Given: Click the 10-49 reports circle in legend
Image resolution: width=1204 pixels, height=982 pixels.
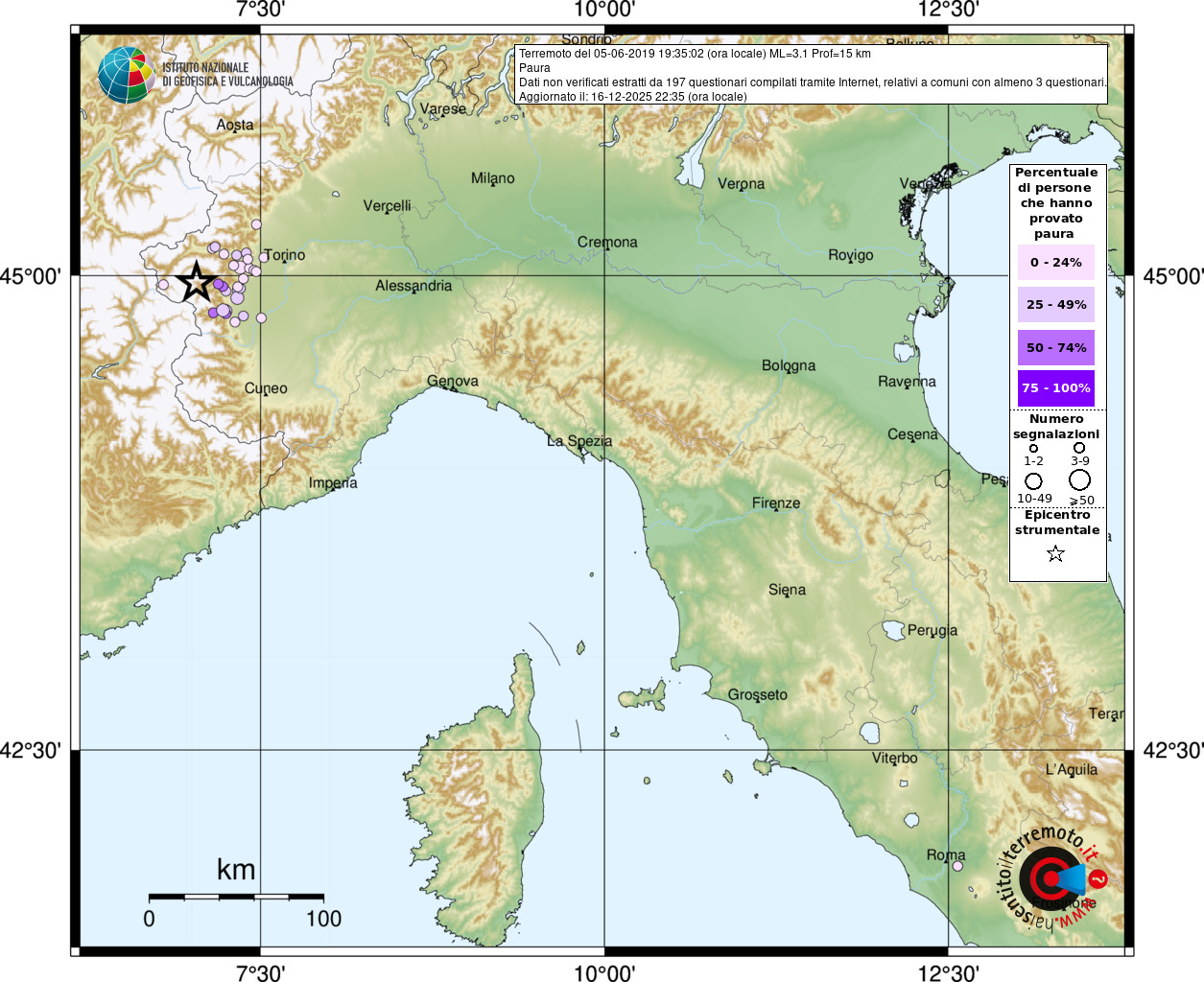Looking at the screenshot, I should click(x=1033, y=480).
